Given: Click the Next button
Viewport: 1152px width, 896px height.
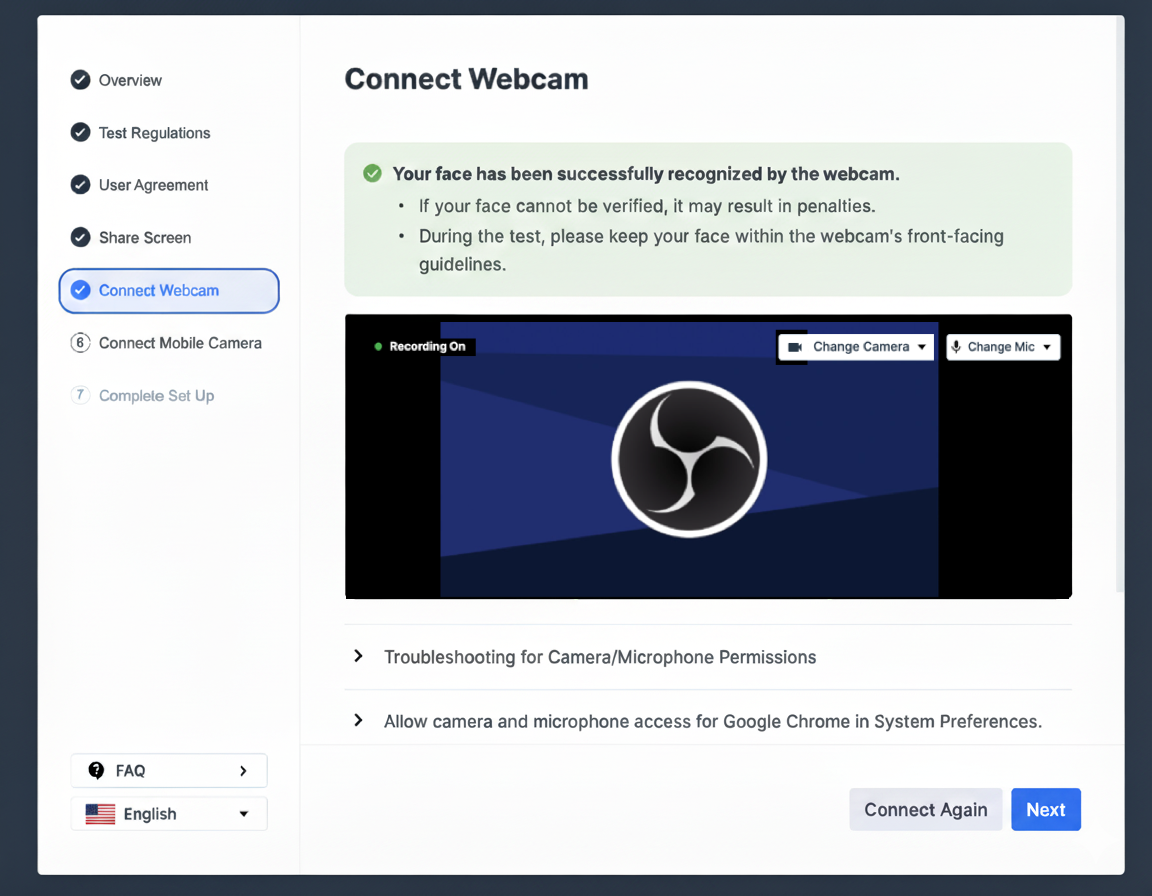Looking at the screenshot, I should [1045, 809].
